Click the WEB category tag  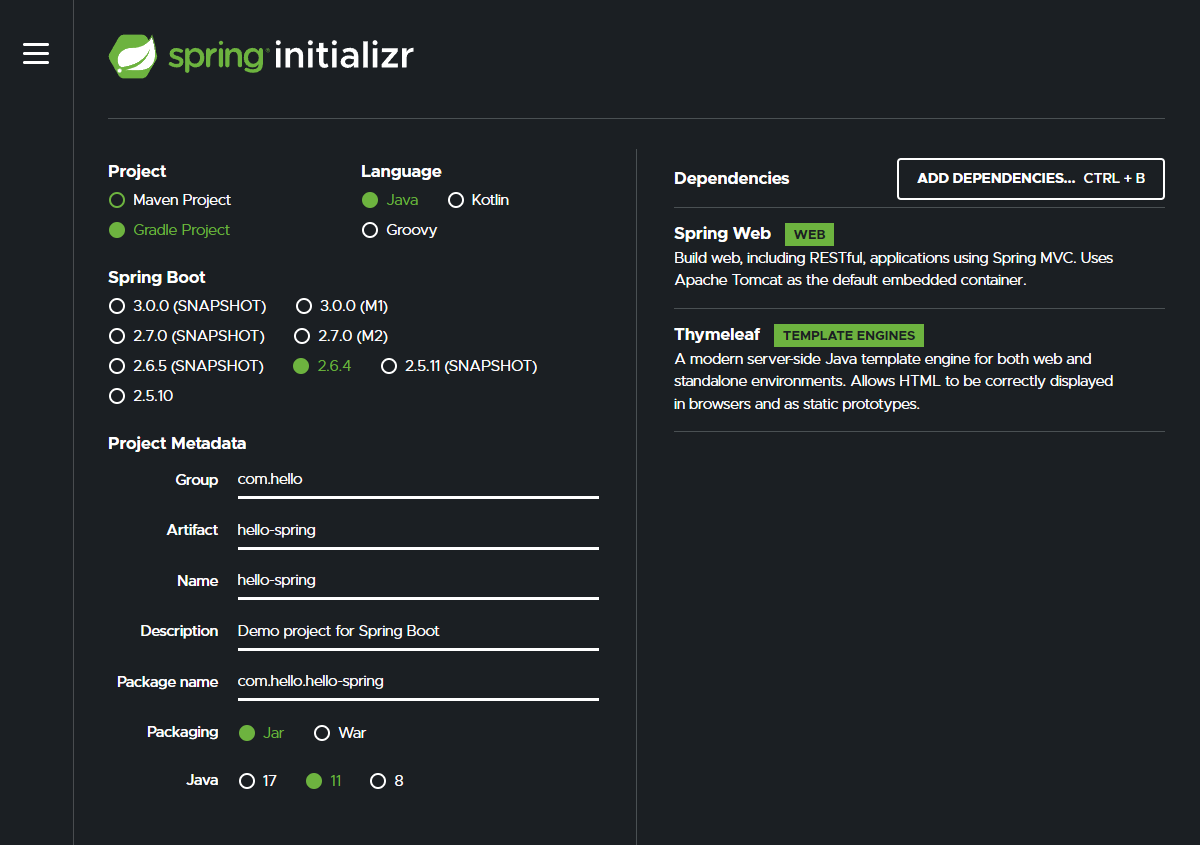coord(809,234)
